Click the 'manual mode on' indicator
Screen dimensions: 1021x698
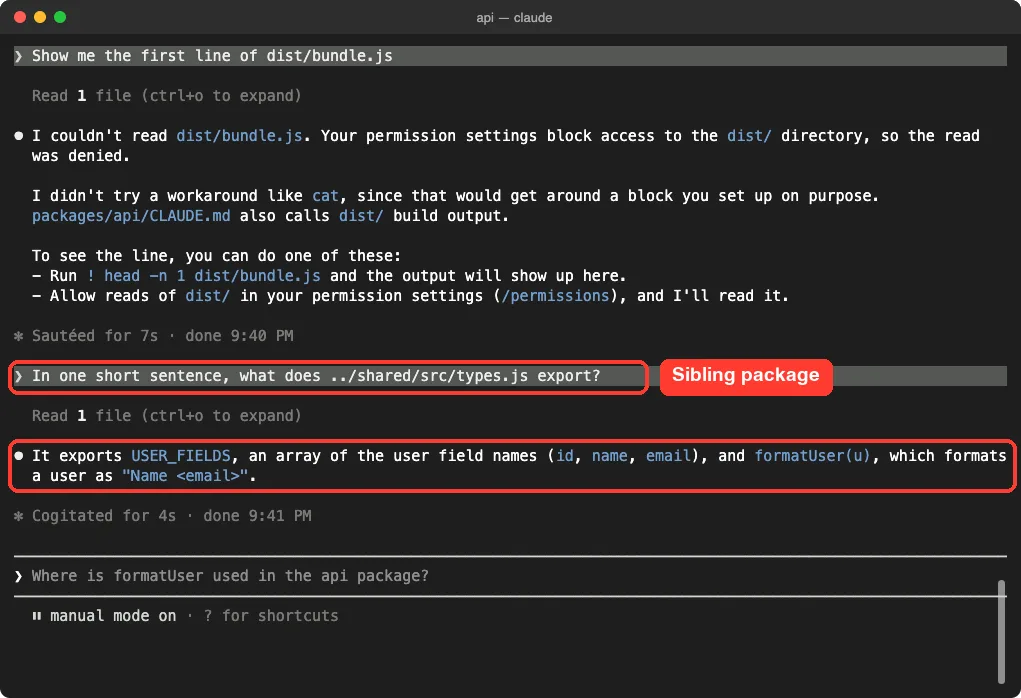click(x=113, y=616)
